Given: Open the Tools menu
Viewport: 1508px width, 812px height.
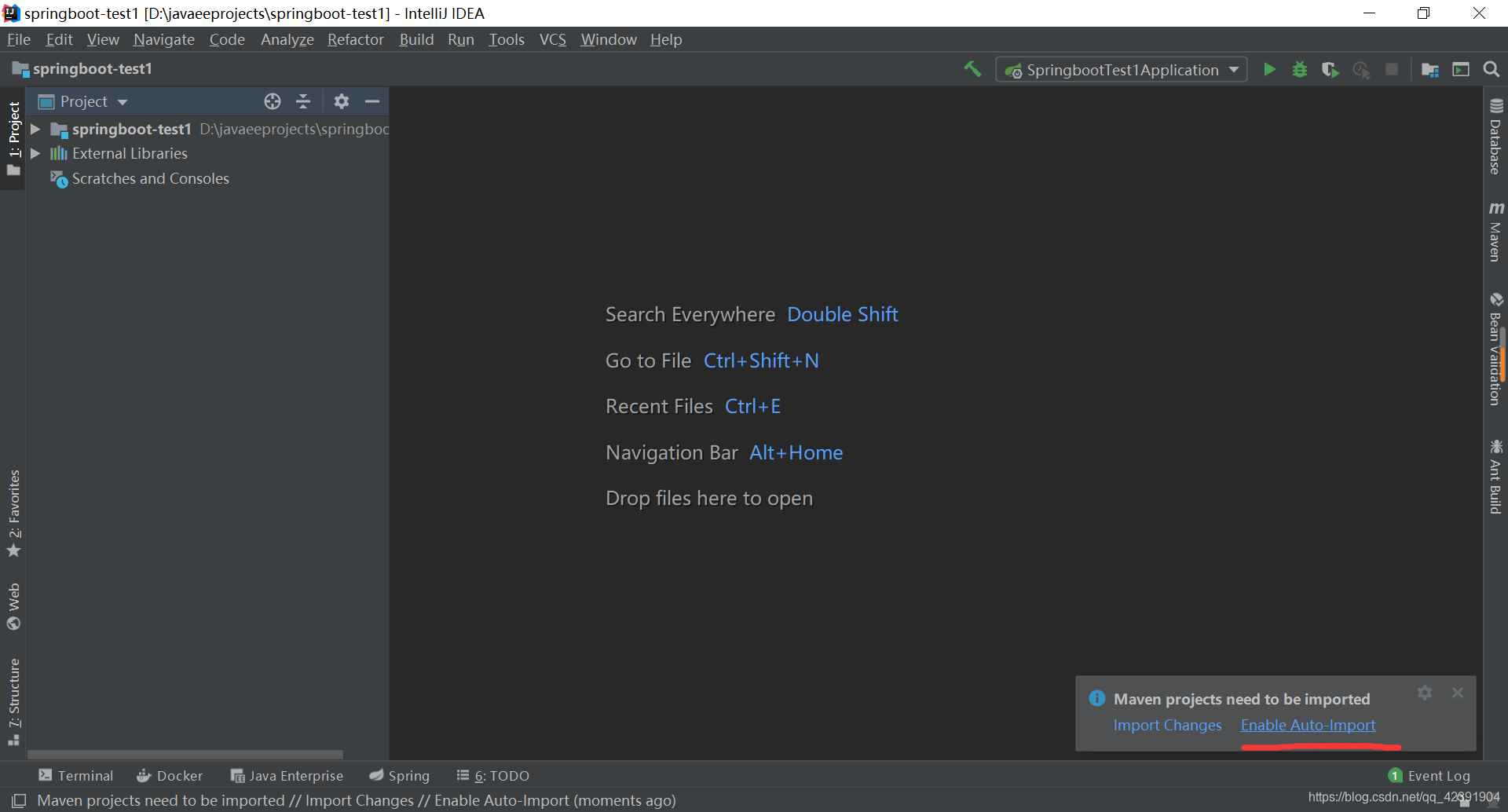Looking at the screenshot, I should coord(507,39).
